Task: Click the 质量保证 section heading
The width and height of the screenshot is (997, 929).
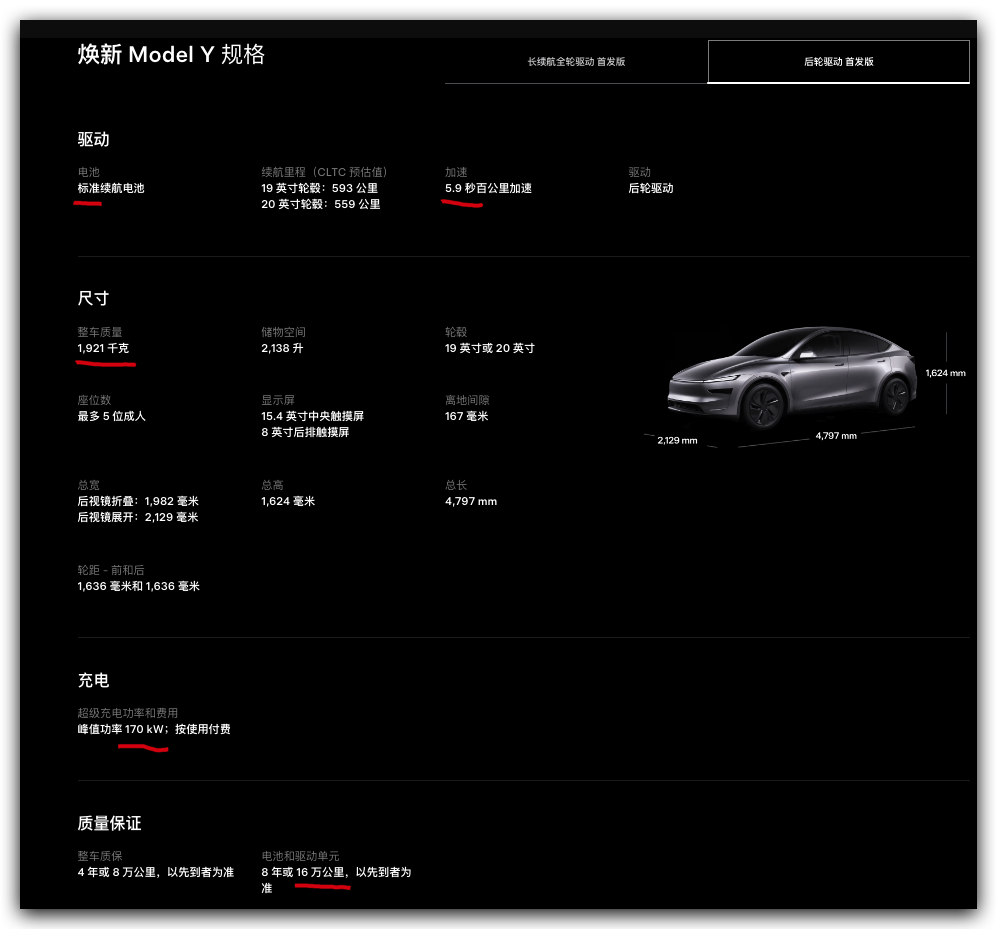Action: point(109,823)
